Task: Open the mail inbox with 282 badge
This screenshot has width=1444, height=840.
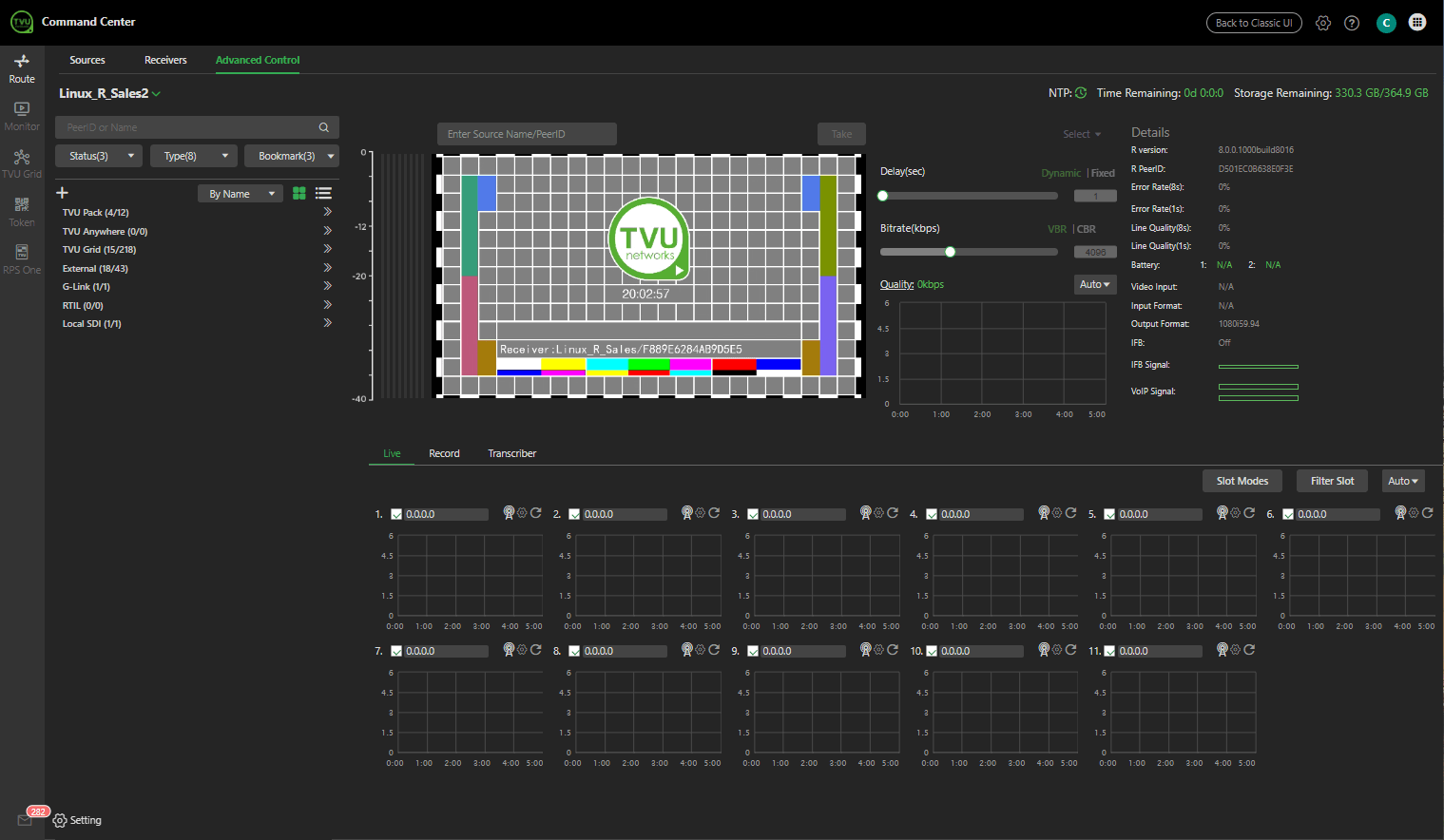Action: click(x=26, y=820)
